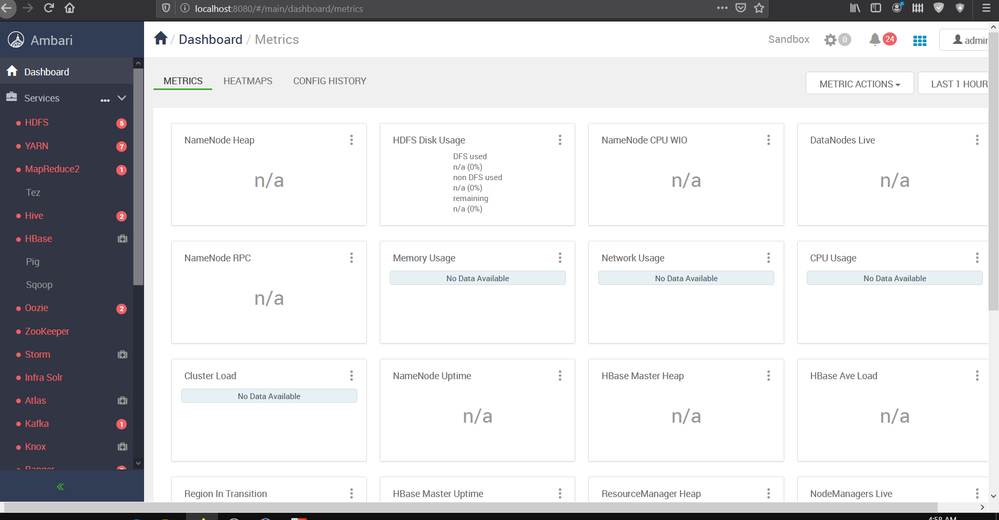Click the Ambari logo icon

[x=16, y=40]
